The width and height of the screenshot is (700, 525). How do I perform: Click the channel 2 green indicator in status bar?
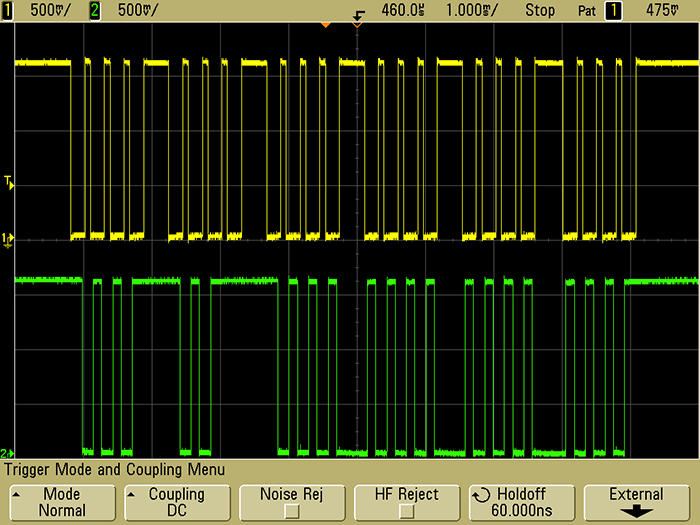(x=97, y=9)
